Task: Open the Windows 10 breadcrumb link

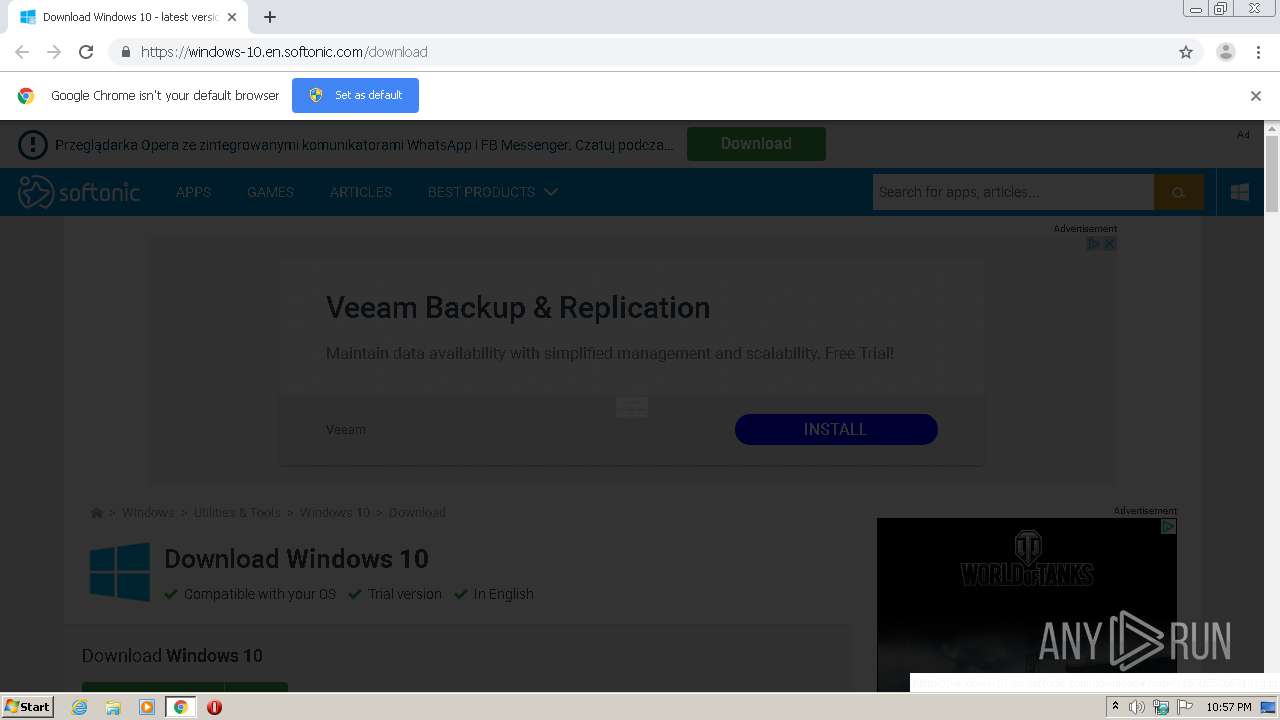Action: 335,512
